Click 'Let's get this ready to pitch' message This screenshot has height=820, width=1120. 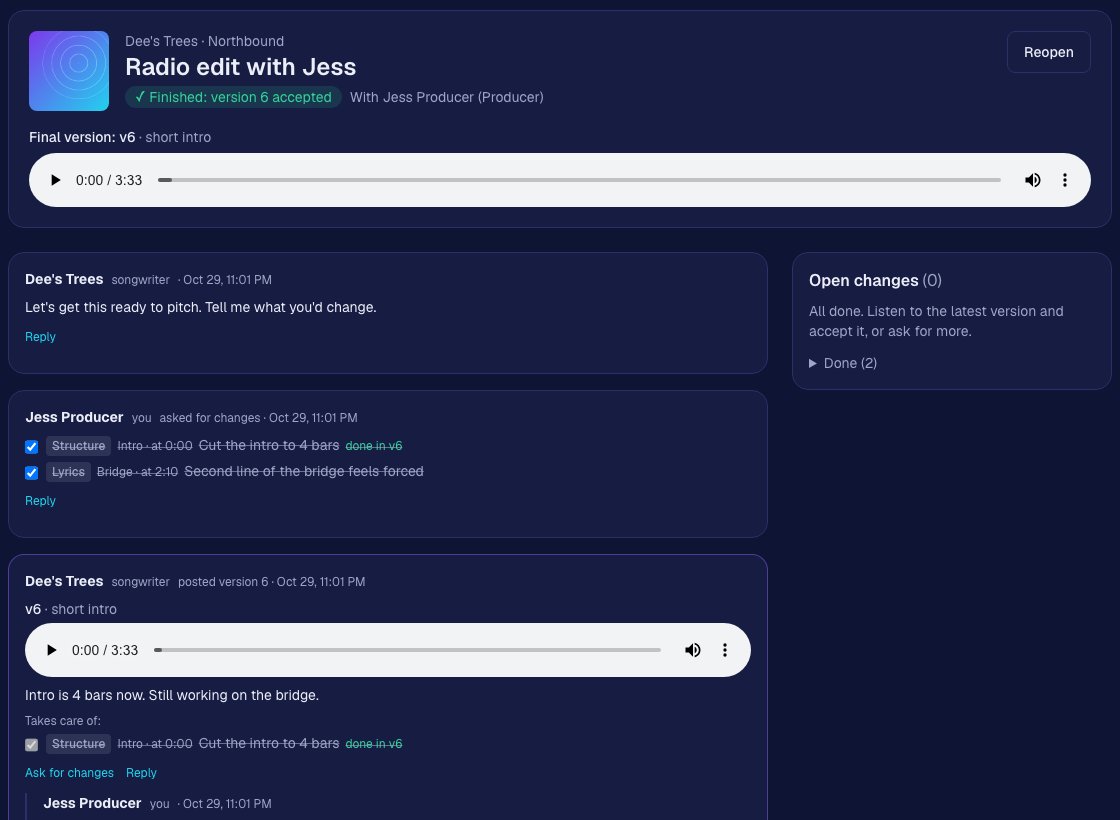(201, 307)
